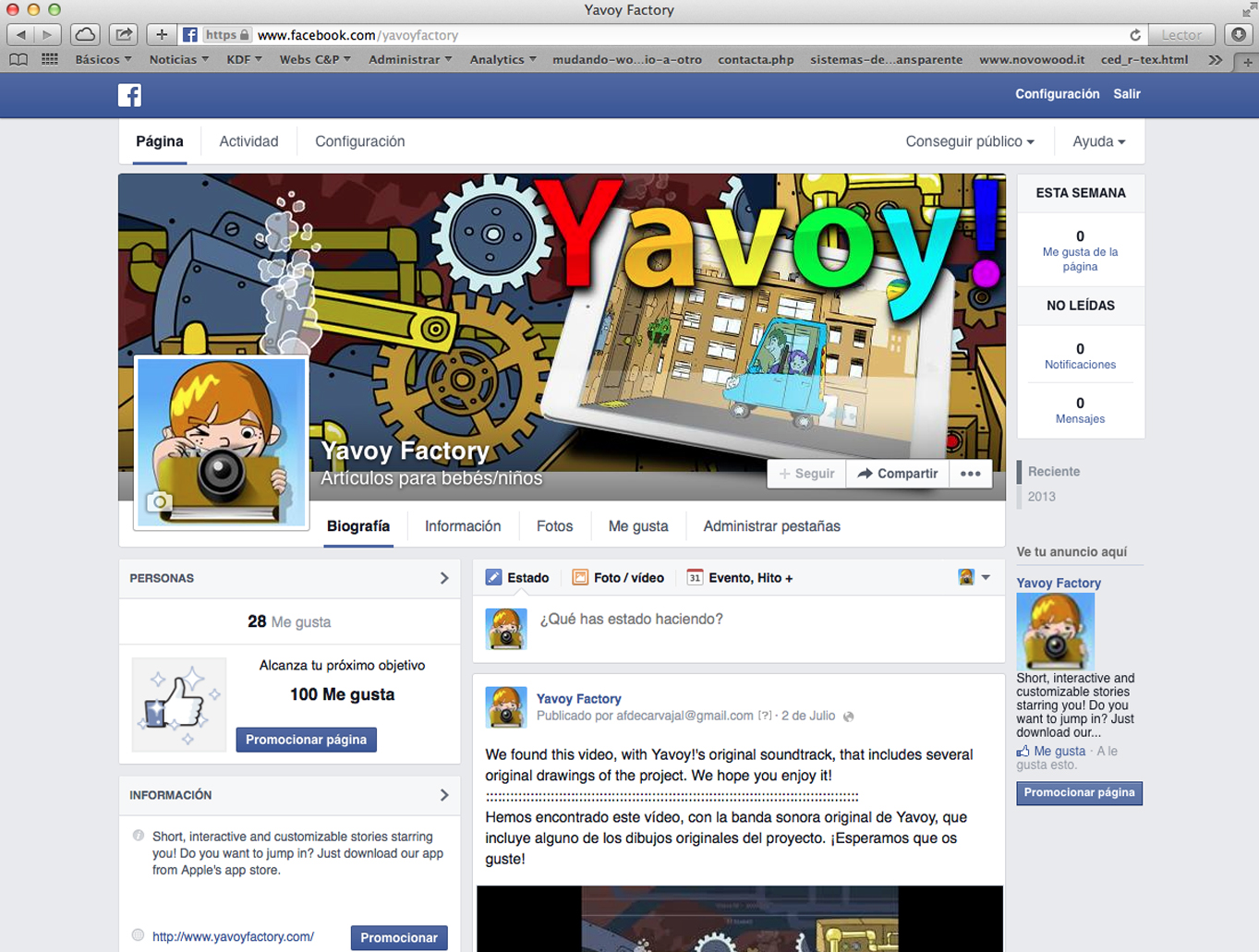Click Promocionar página under 100 Me gusta
Screen dimensions: 1259x952
[307, 740]
